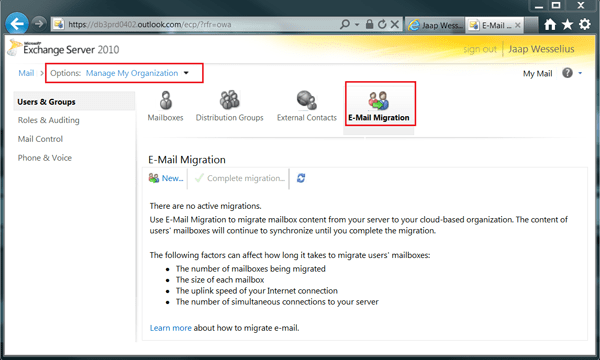
Task: Click the search magnifier in address bar
Action: (x=345, y=24)
